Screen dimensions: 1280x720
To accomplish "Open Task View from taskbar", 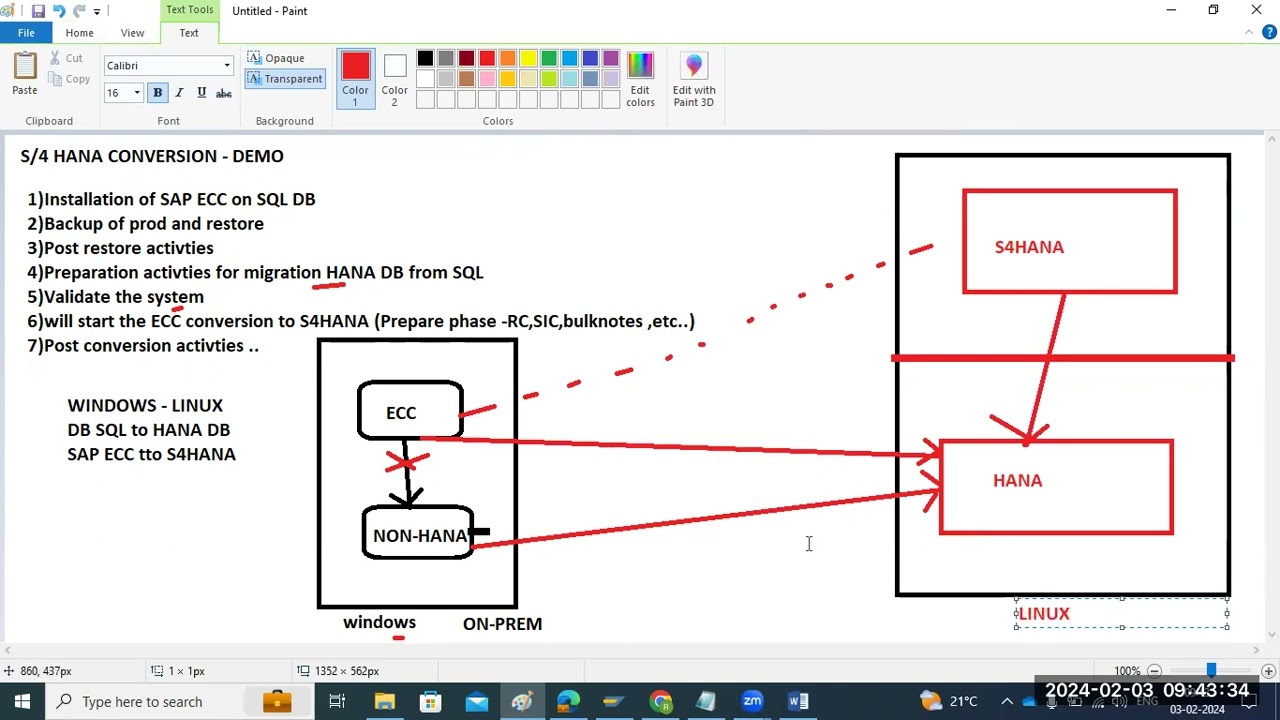I will click(337, 701).
